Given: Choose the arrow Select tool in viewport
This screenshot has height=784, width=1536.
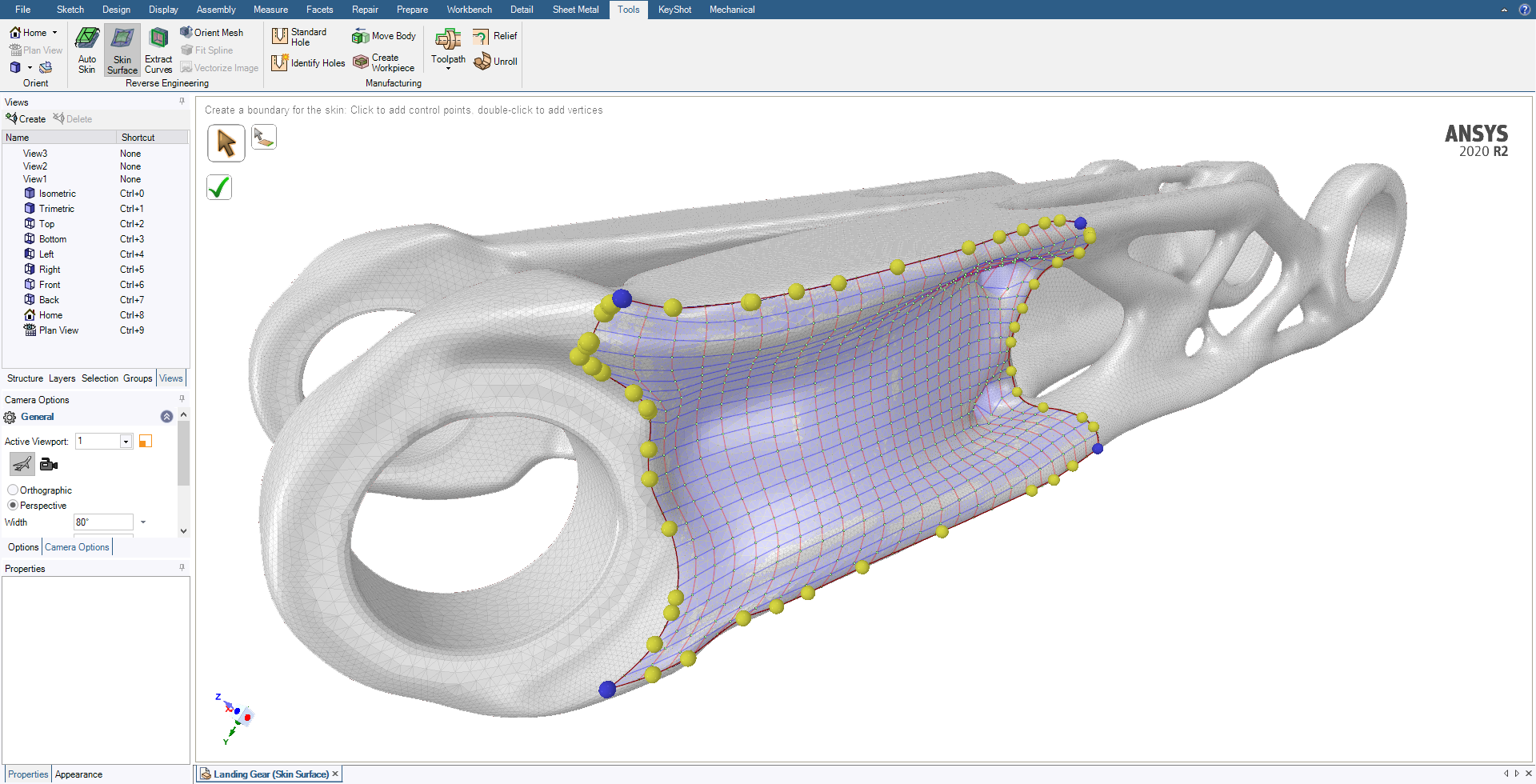Looking at the screenshot, I should 226,143.
